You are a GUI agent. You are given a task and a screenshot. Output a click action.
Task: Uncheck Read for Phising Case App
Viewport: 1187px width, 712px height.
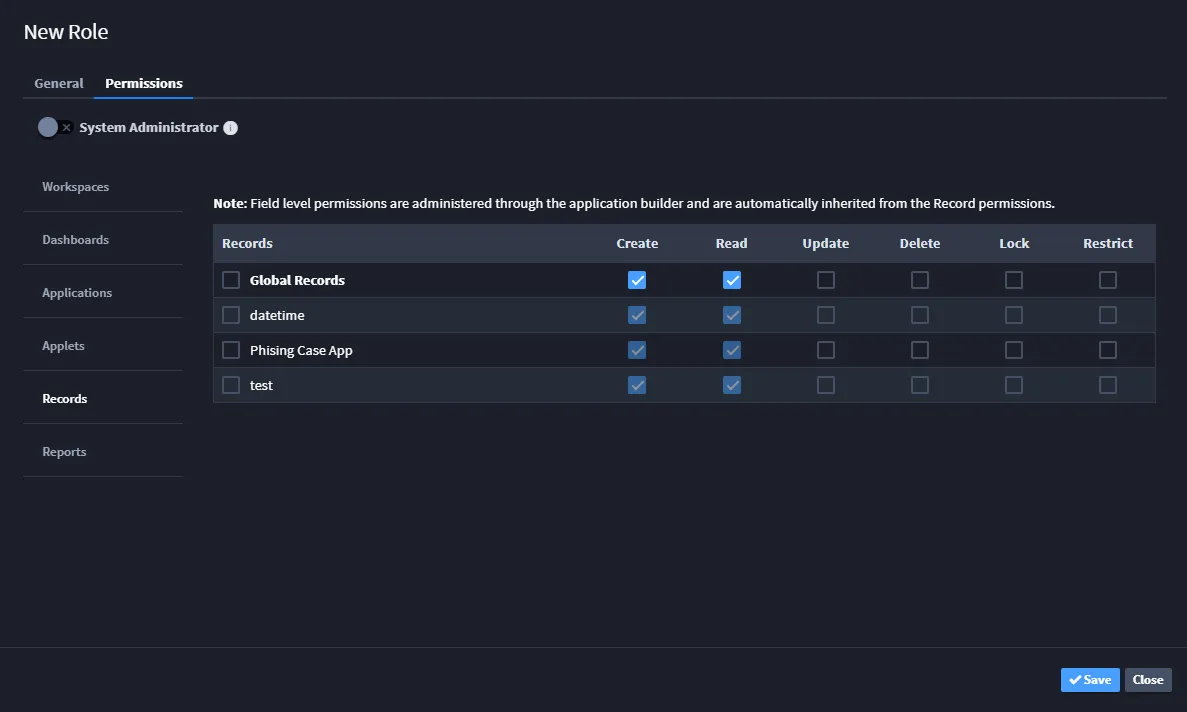coord(732,350)
